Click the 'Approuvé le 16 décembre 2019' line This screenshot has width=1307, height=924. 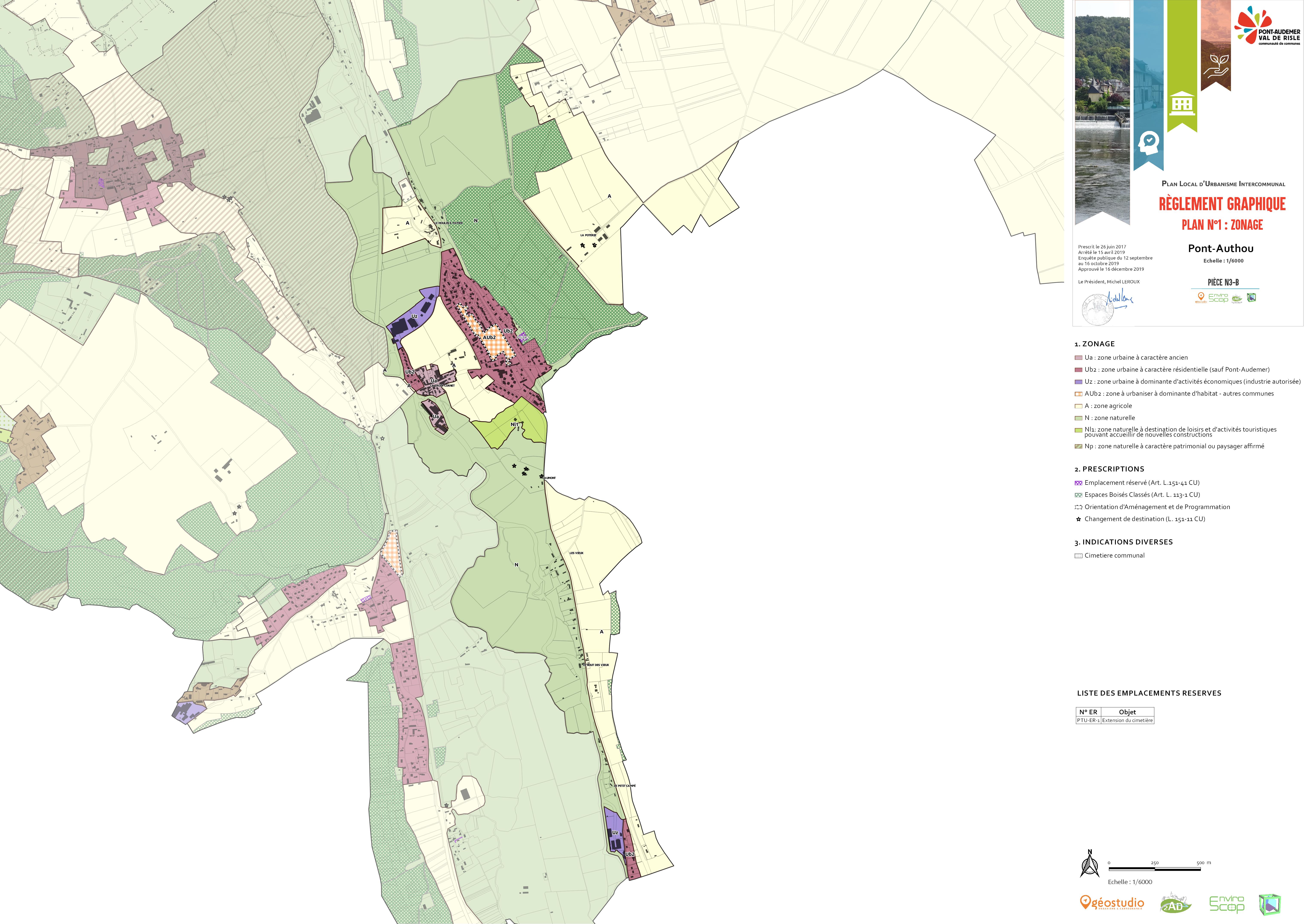pos(1111,270)
